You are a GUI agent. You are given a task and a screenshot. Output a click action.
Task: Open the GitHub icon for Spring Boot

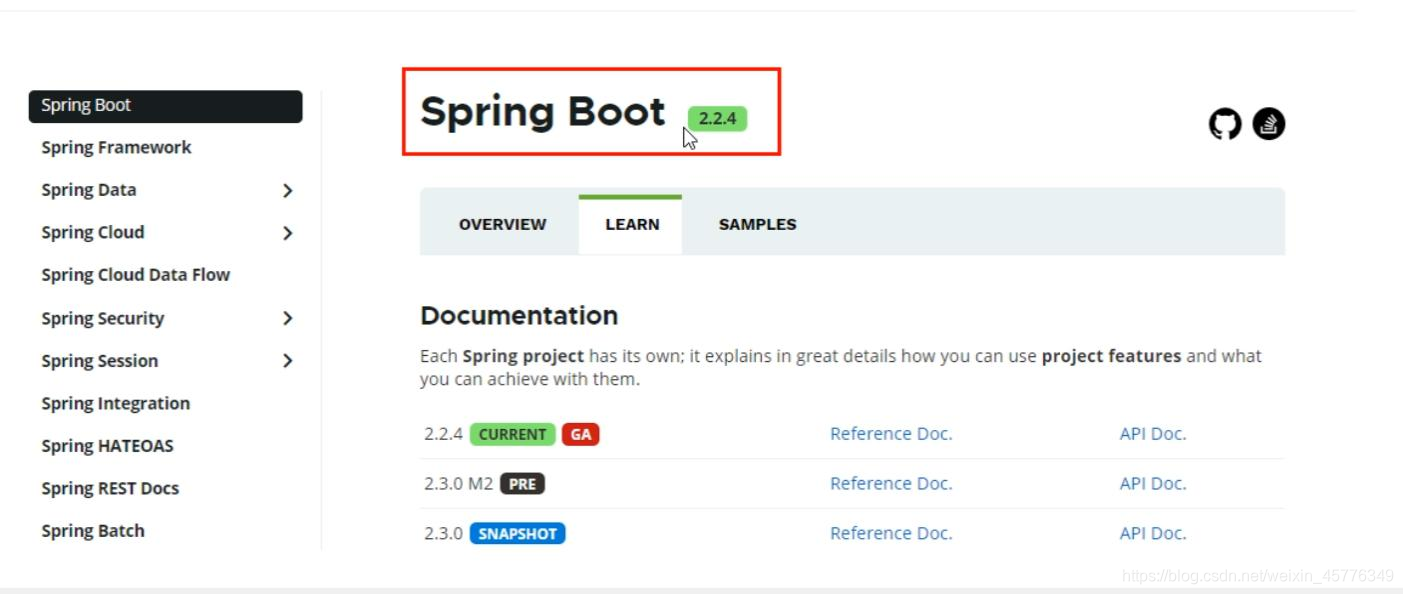[x=1222, y=123]
